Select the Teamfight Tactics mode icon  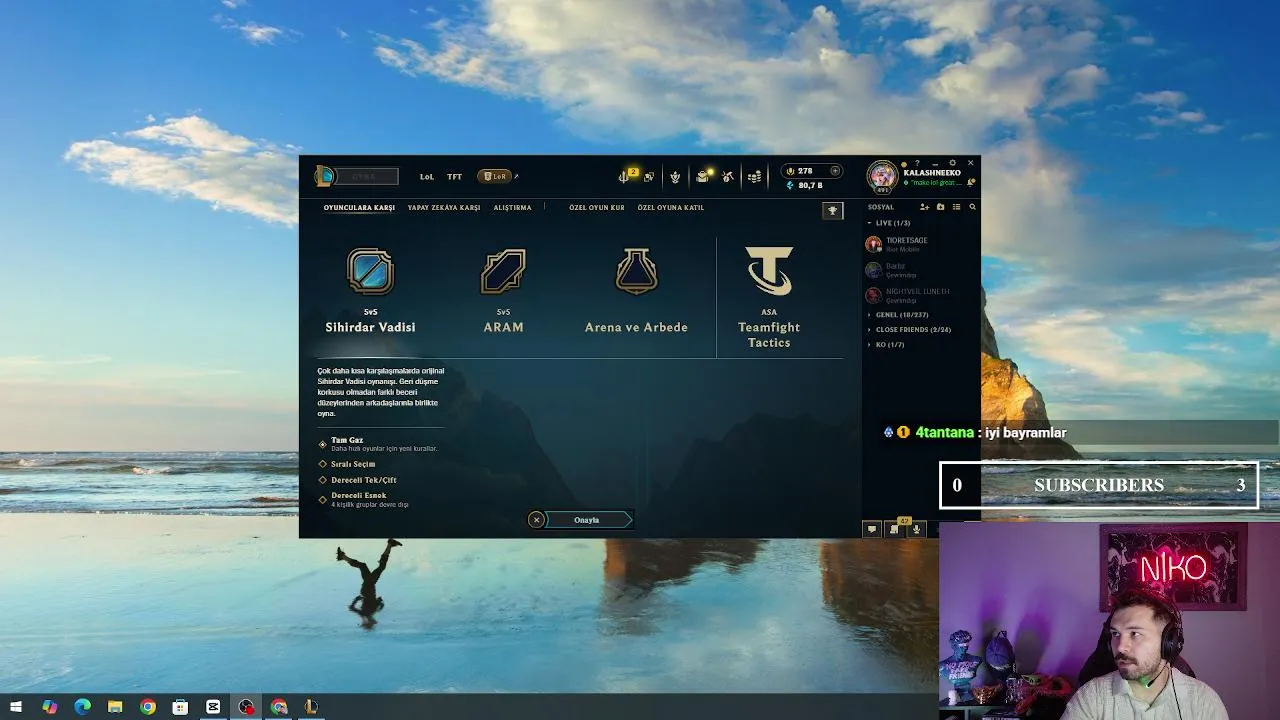click(769, 271)
